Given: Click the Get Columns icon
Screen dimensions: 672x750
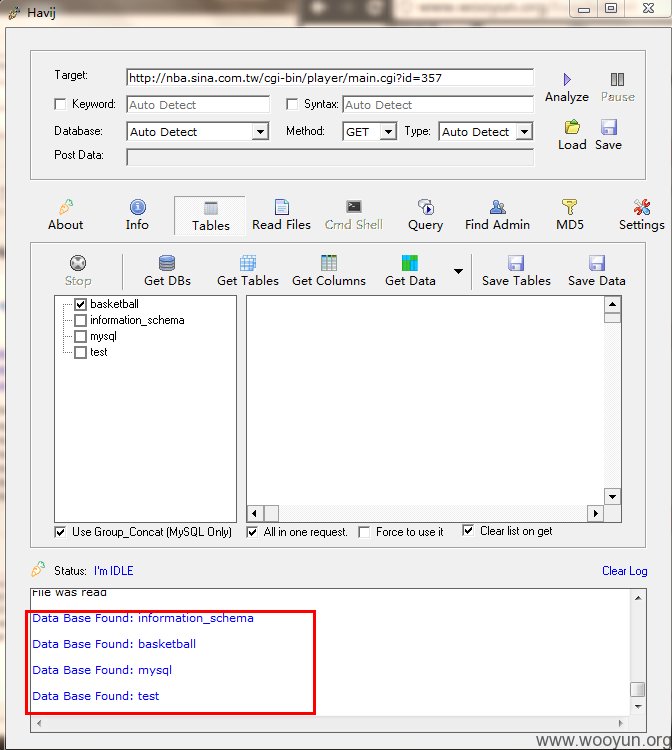Looking at the screenshot, I should tap(329, 263).
